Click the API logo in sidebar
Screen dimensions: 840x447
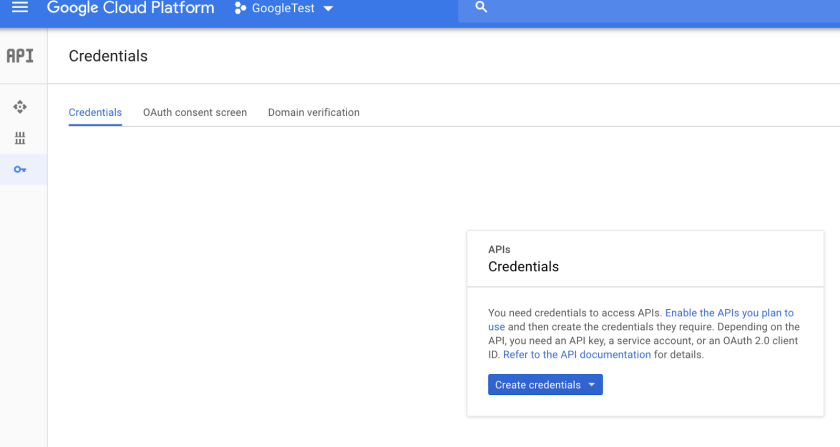20,56
